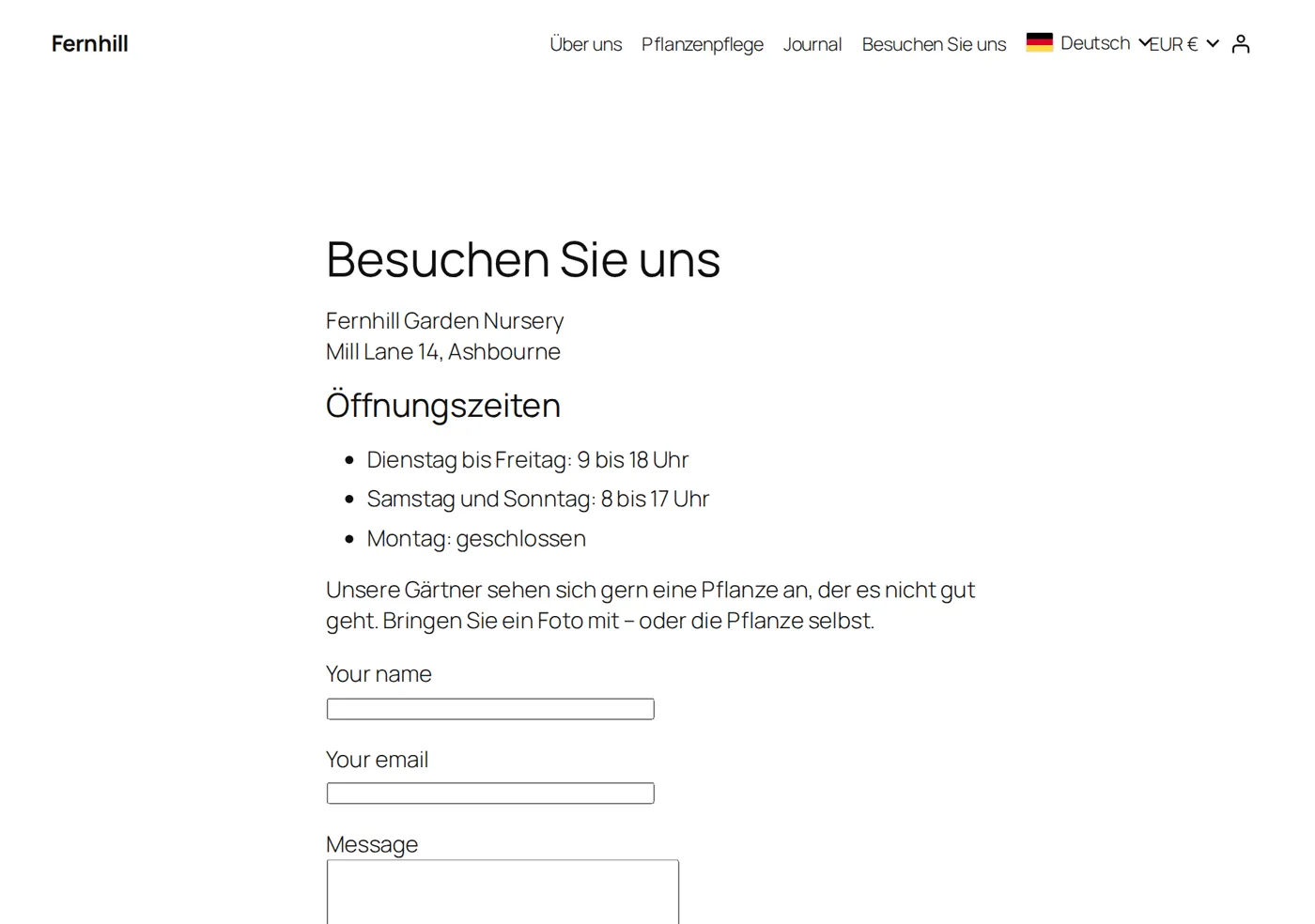Click inside the Message text area
This screenshot has width=1315, height=924.
tap(503, 892)
